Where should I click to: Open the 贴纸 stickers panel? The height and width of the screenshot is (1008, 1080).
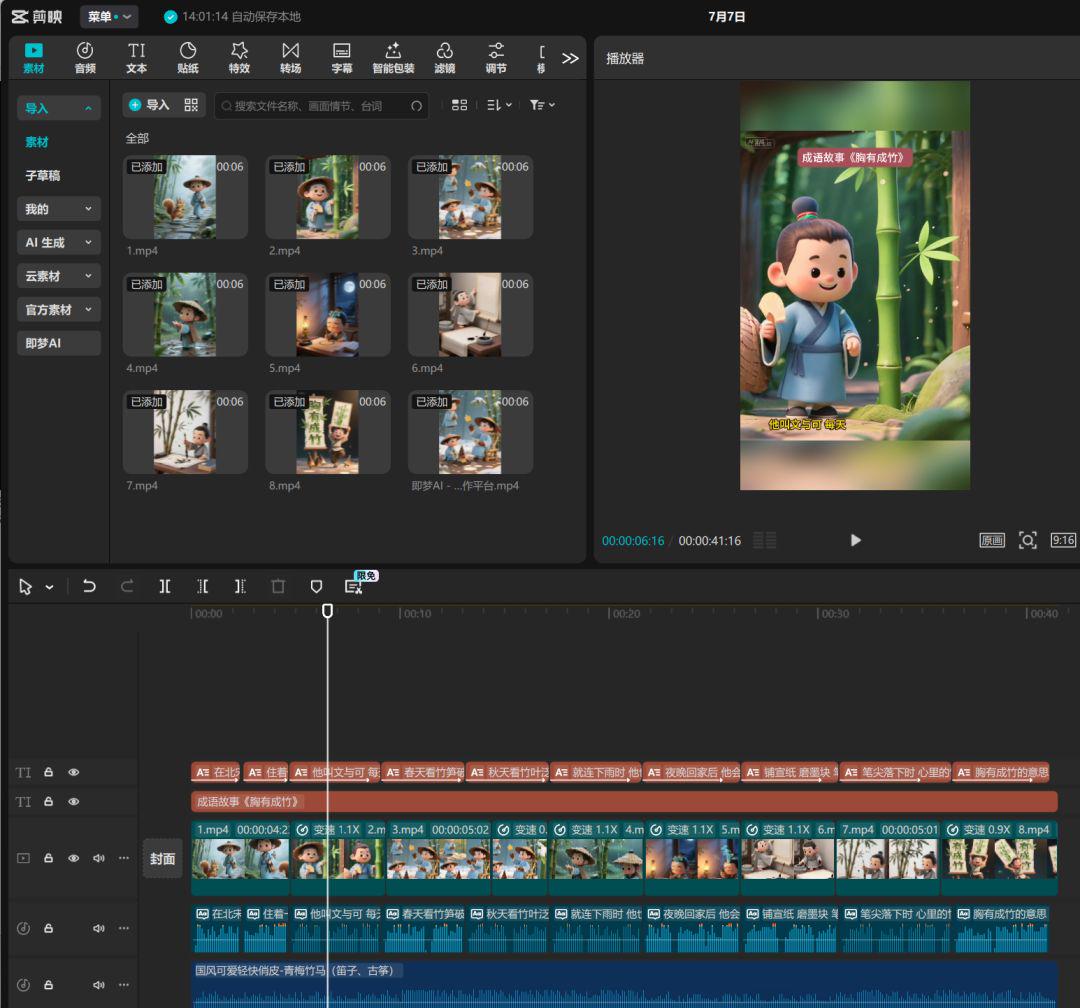point(188,57)
